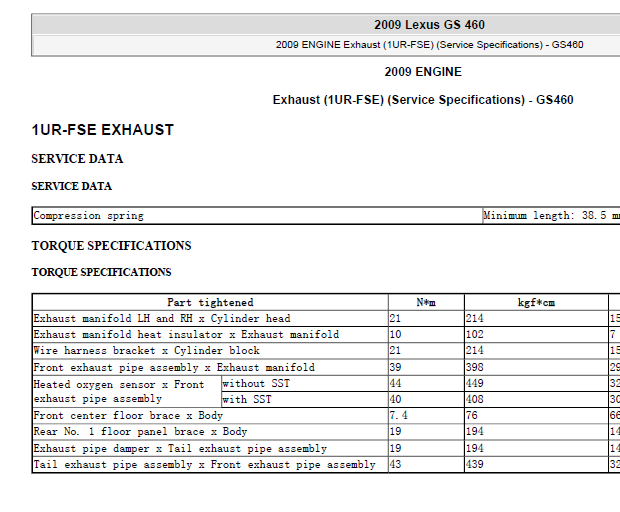Click the 'N*m' column header
The image size is (620, 512).
tap(426, 302)
